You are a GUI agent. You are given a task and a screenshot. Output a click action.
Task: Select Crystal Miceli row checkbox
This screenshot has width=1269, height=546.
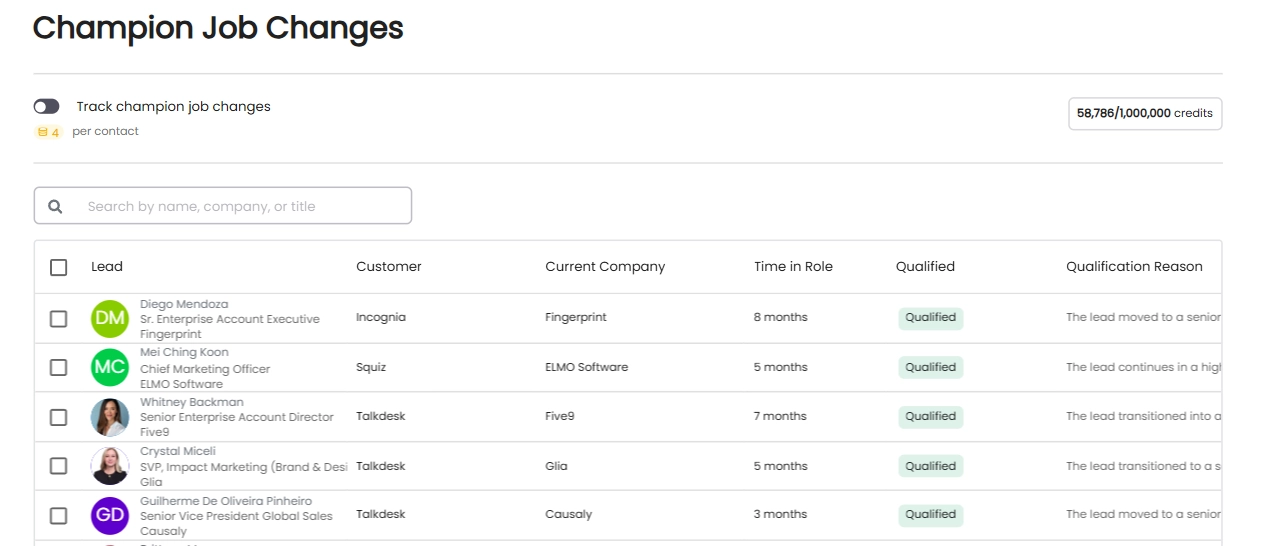click(x=59, y=466)
